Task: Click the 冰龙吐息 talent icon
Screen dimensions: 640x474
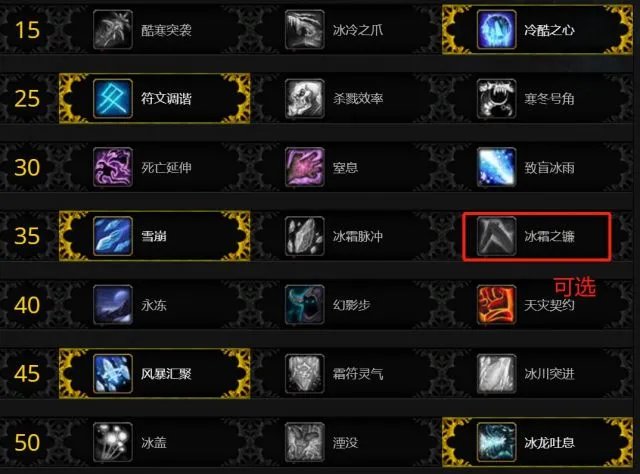Action: coord(496,442)
